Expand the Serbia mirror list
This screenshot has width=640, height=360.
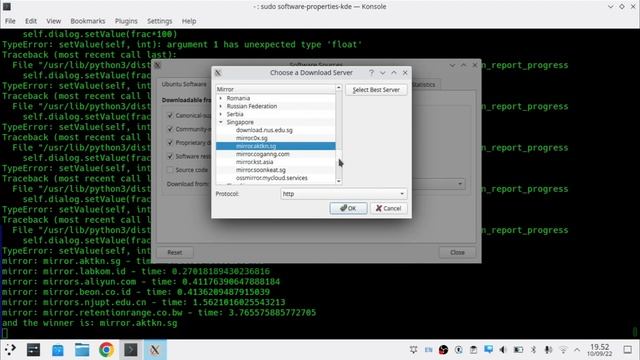coord(221,114)
